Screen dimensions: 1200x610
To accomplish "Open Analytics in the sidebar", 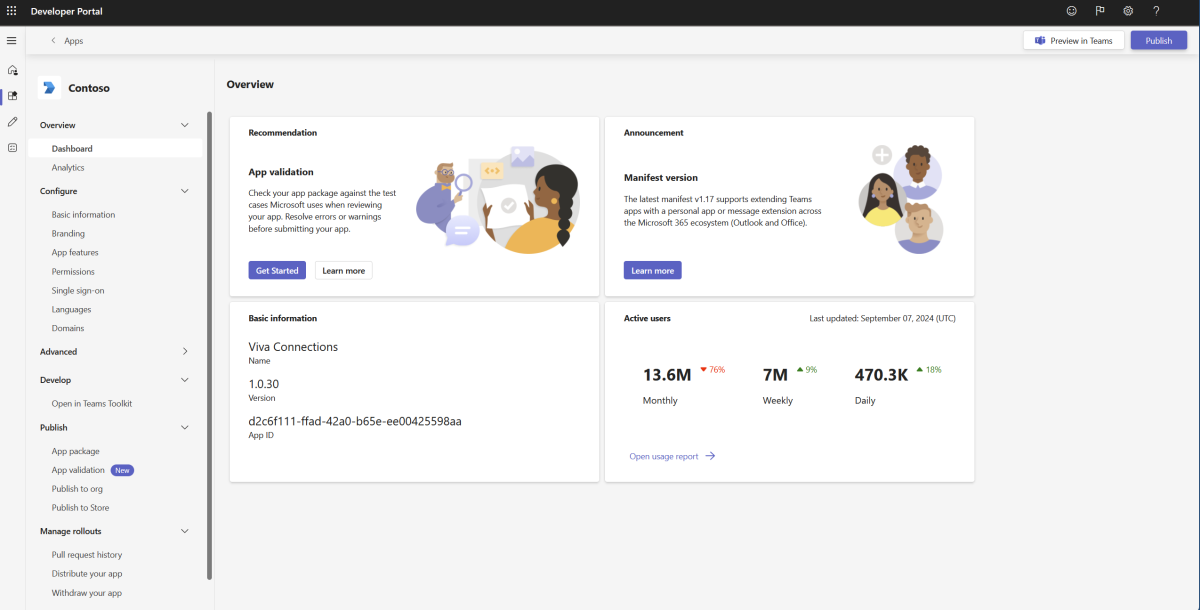I will (68, 168).
